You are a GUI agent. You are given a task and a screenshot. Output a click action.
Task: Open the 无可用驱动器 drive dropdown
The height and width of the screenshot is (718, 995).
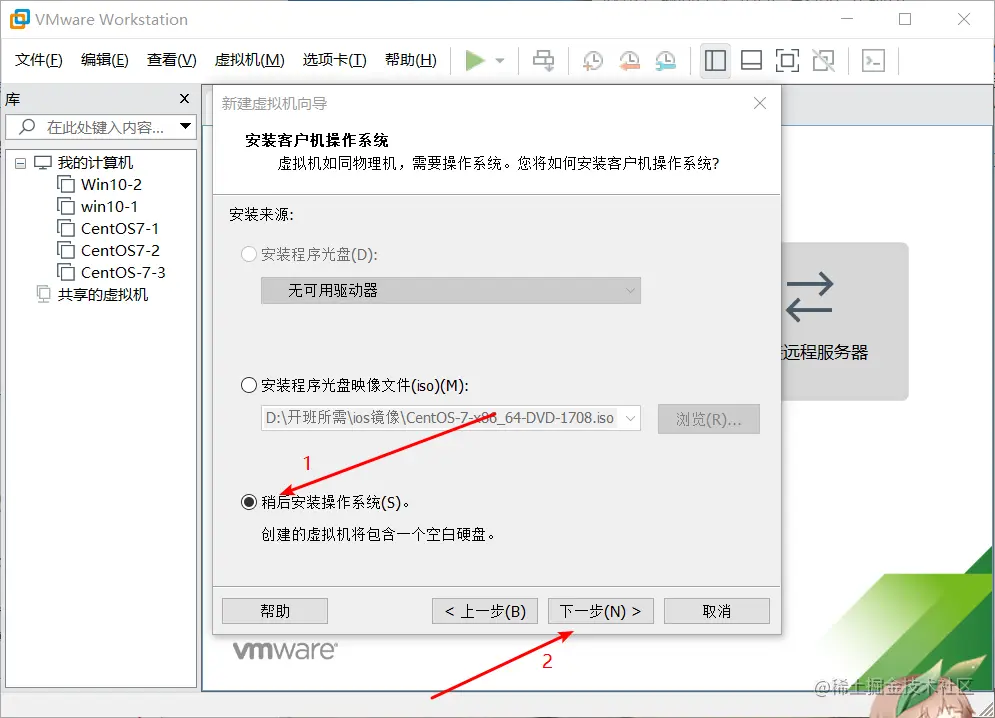pyautogui.click(x=451, y=291)
